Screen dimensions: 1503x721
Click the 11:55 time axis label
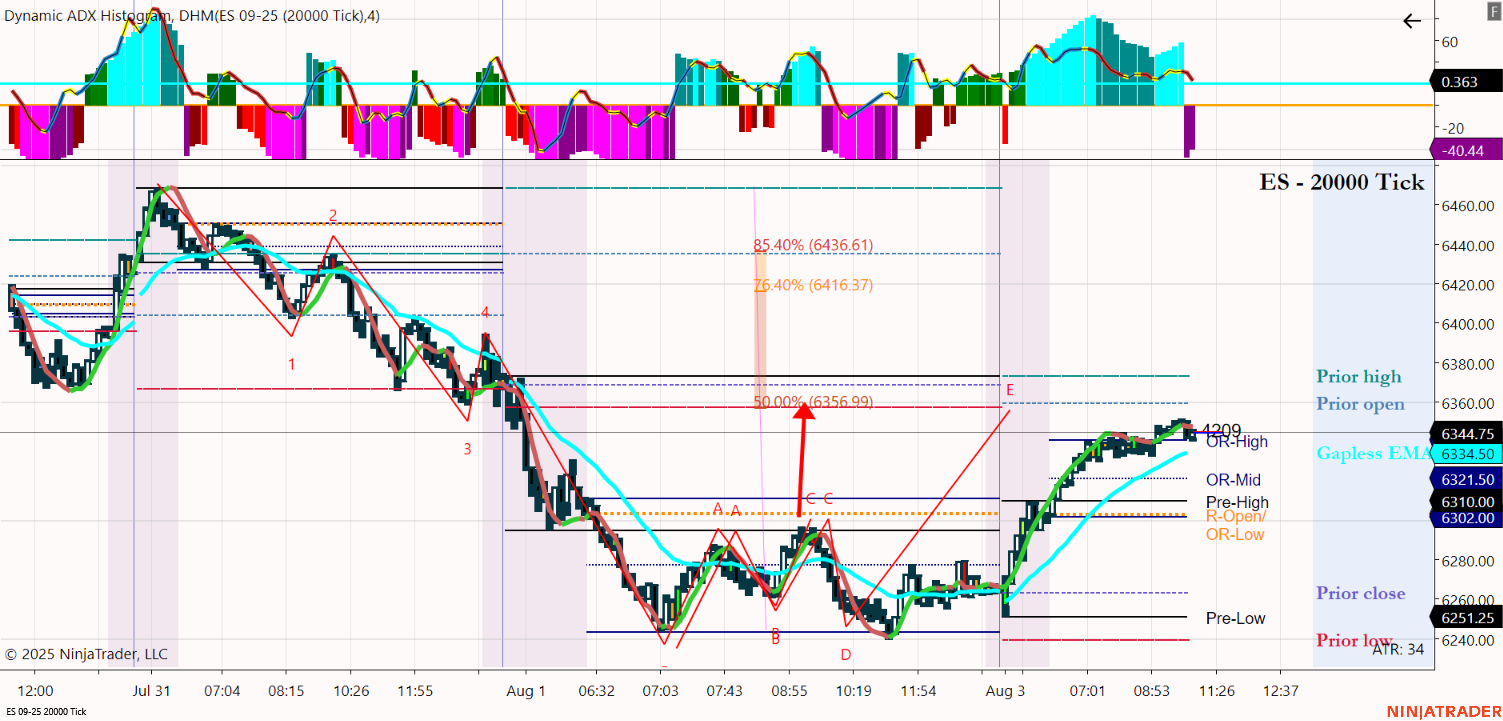pyautogui.click(x=415, y=690)
